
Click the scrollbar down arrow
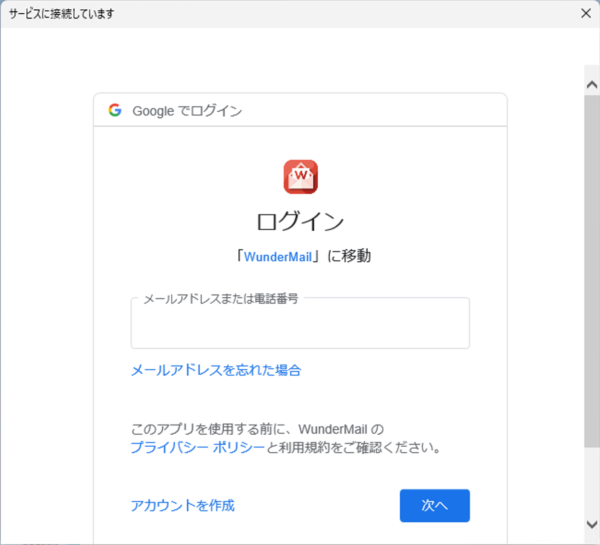[591, 523]
